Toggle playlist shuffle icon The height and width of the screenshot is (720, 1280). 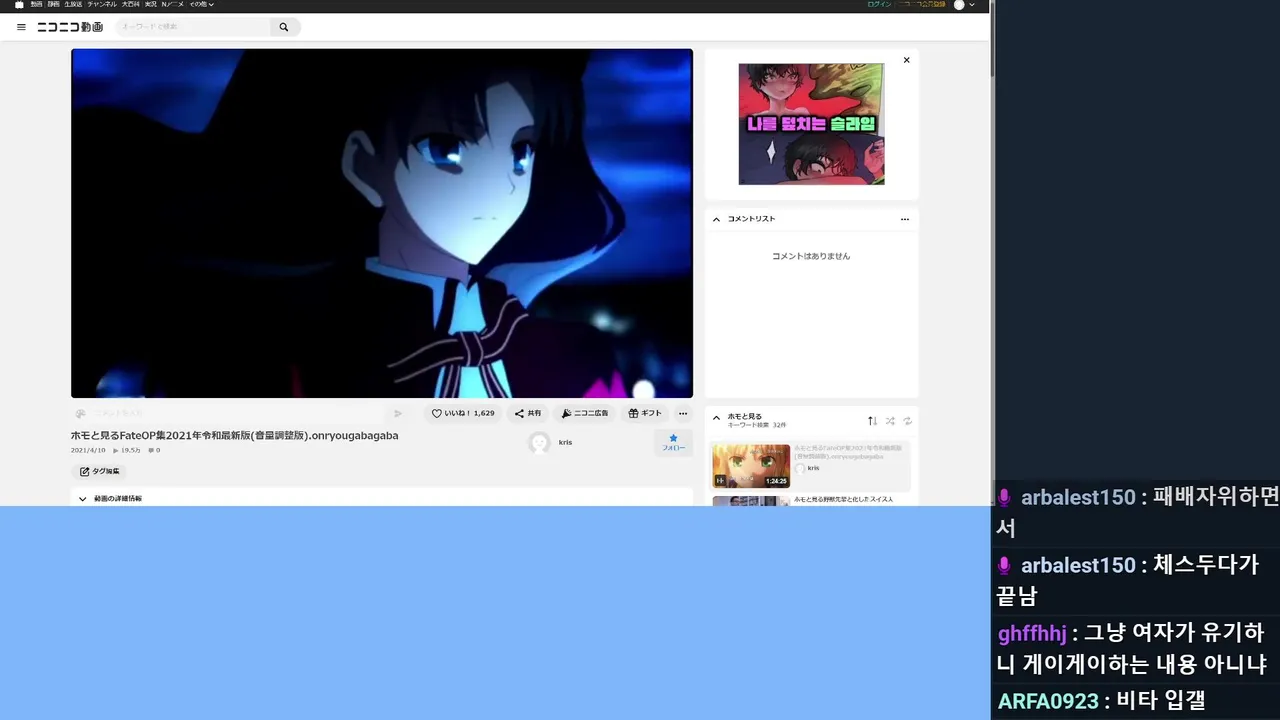pyautogui.click(x=890, y=421)
